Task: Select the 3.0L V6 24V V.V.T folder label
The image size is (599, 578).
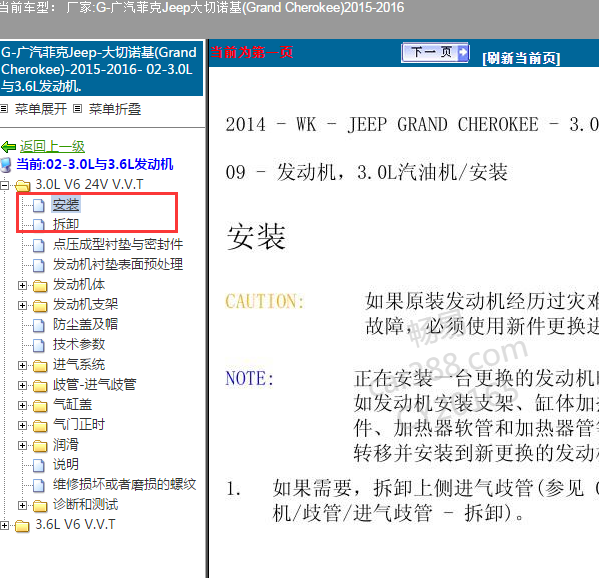Action: [x=89, y=185]
